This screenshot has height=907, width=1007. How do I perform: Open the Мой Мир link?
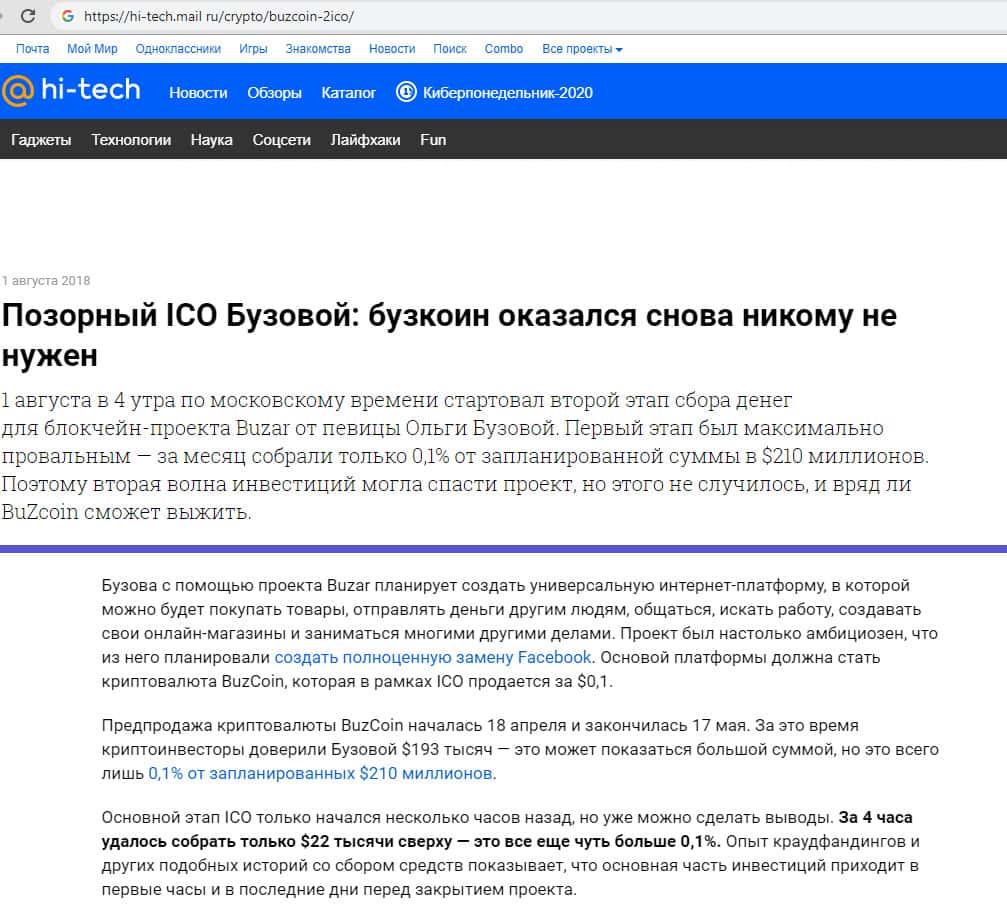(92, 49)
